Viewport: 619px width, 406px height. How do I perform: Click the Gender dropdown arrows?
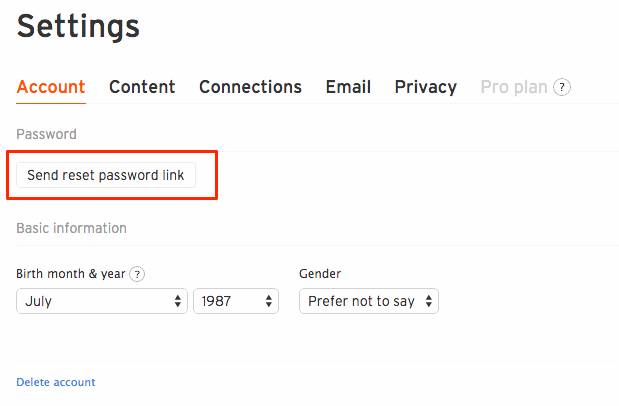coord(429,301)
